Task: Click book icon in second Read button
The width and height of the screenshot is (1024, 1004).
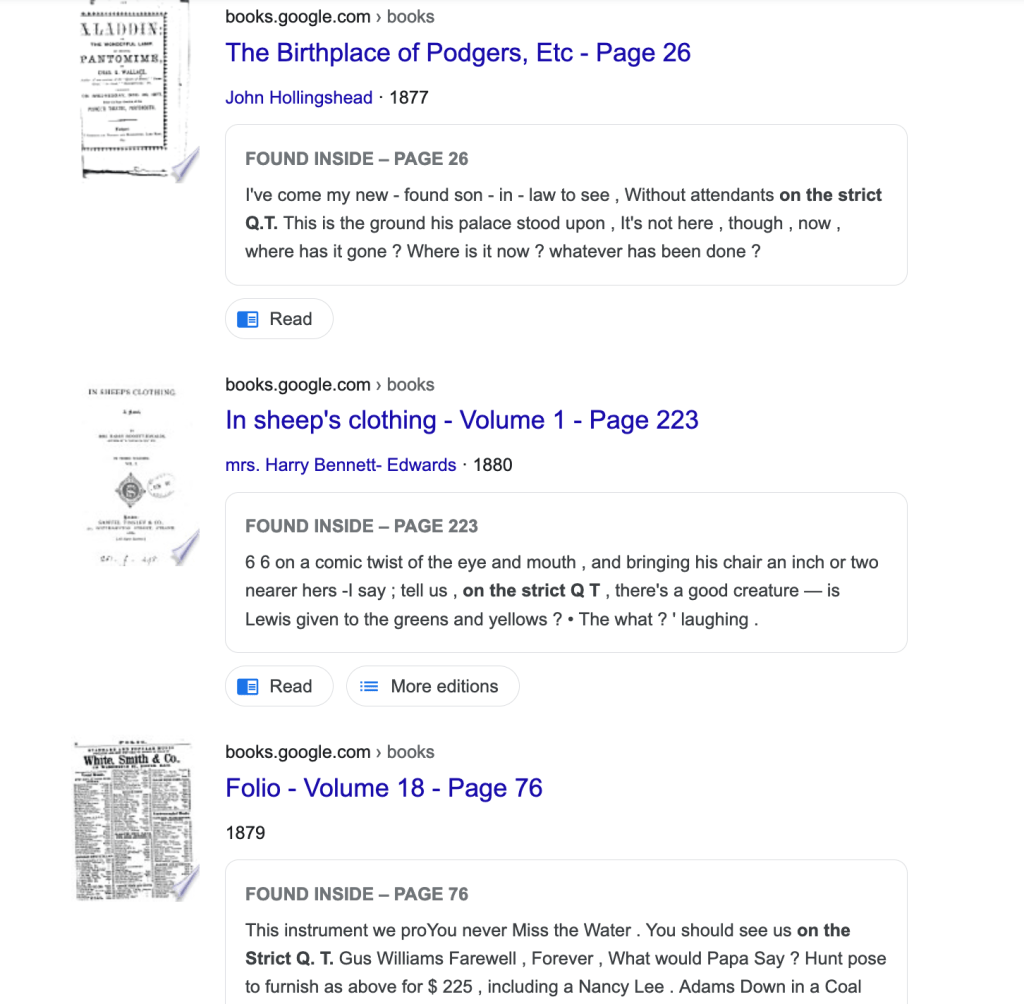Action: 248,686
